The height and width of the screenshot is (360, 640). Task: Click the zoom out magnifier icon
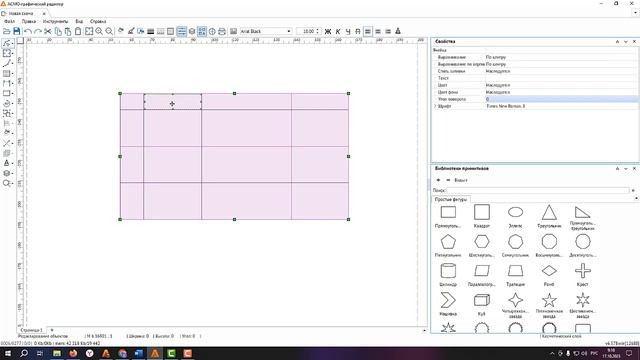coord(109,31)
